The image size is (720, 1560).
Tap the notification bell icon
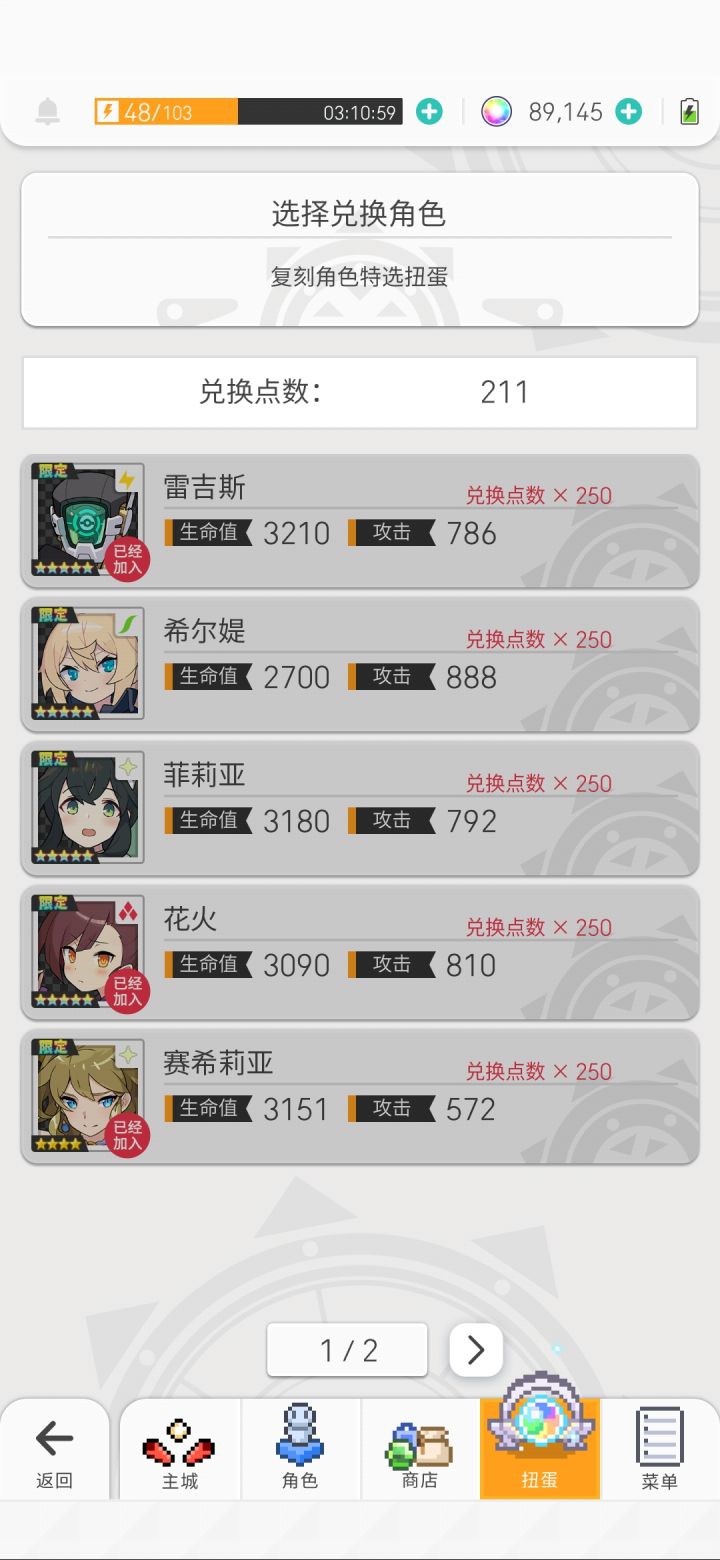click(47, 112)
